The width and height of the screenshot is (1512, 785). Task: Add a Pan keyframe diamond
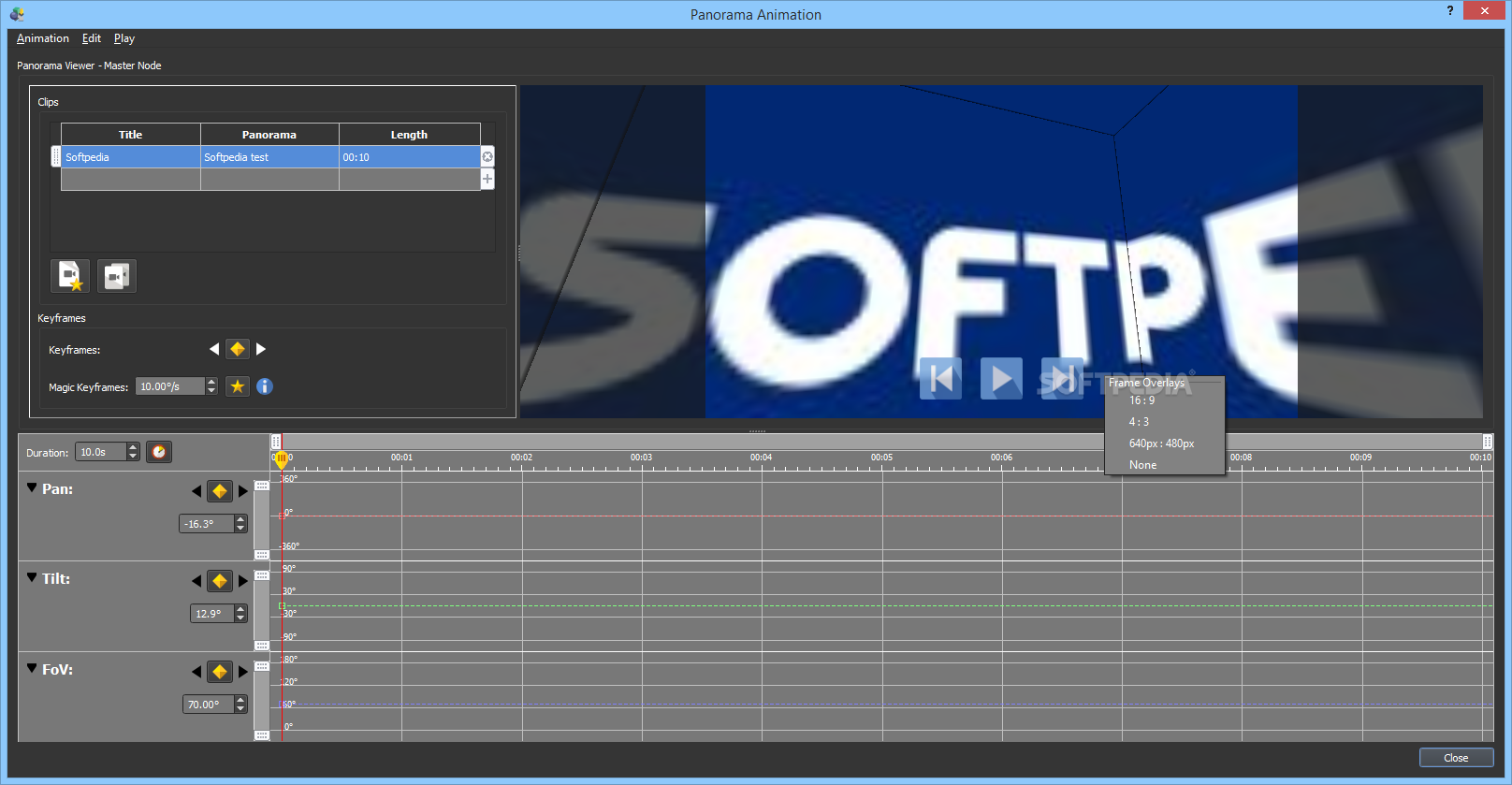click(x=220, y=491)
